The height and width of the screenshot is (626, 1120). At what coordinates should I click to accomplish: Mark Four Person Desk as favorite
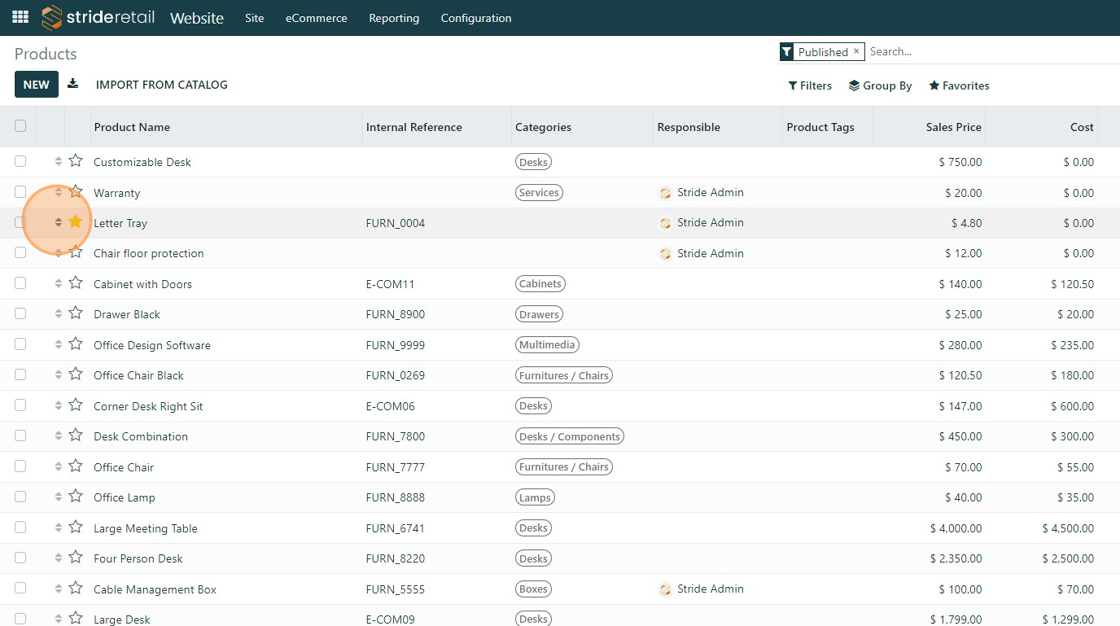(x=76, y=558)
